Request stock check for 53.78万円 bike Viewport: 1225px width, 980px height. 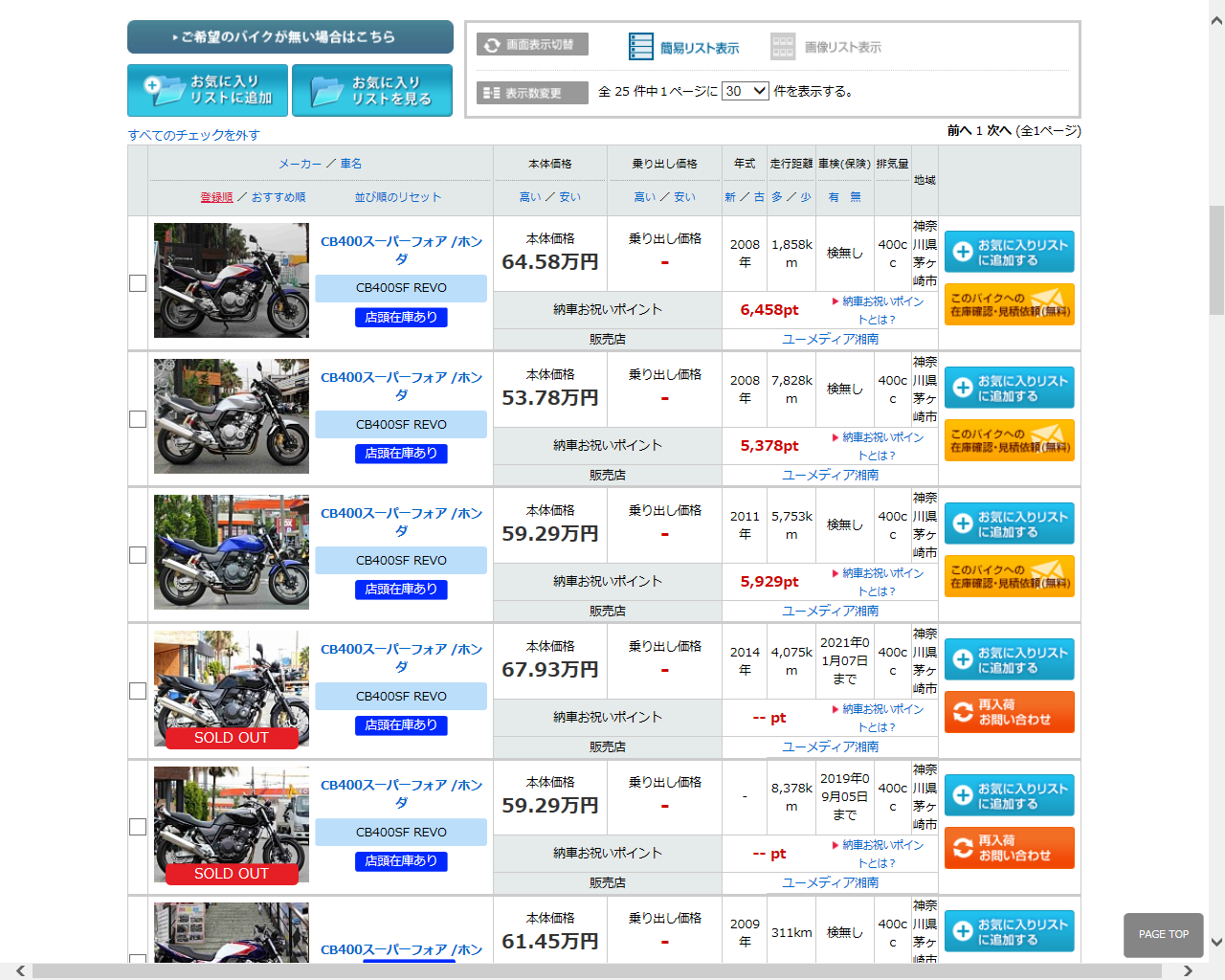tap(1010, 440)
